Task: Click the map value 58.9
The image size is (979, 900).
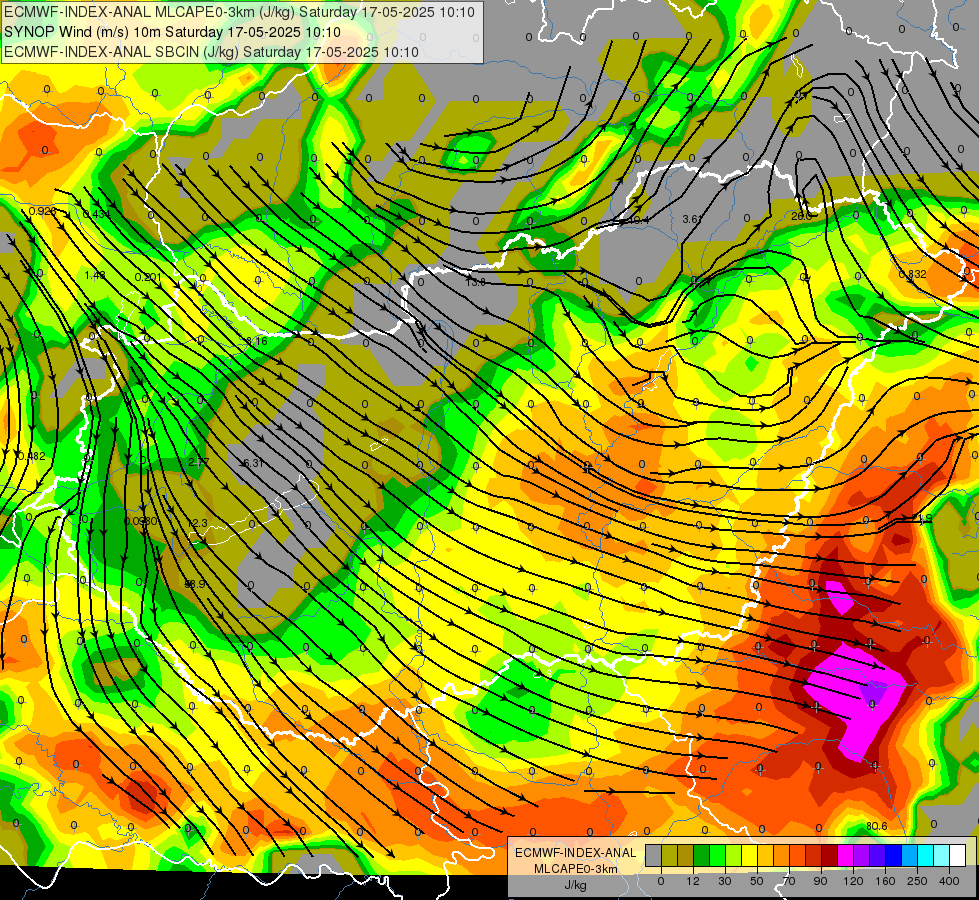Action: tap(195, 584)
